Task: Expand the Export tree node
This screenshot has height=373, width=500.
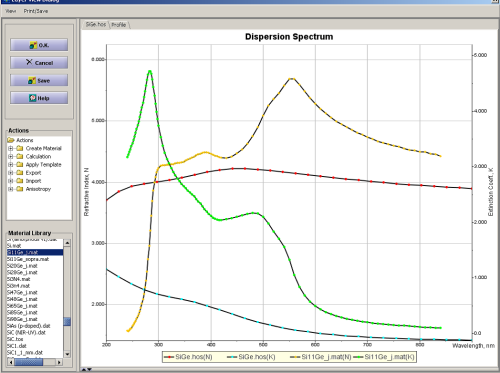Action: 10,173
